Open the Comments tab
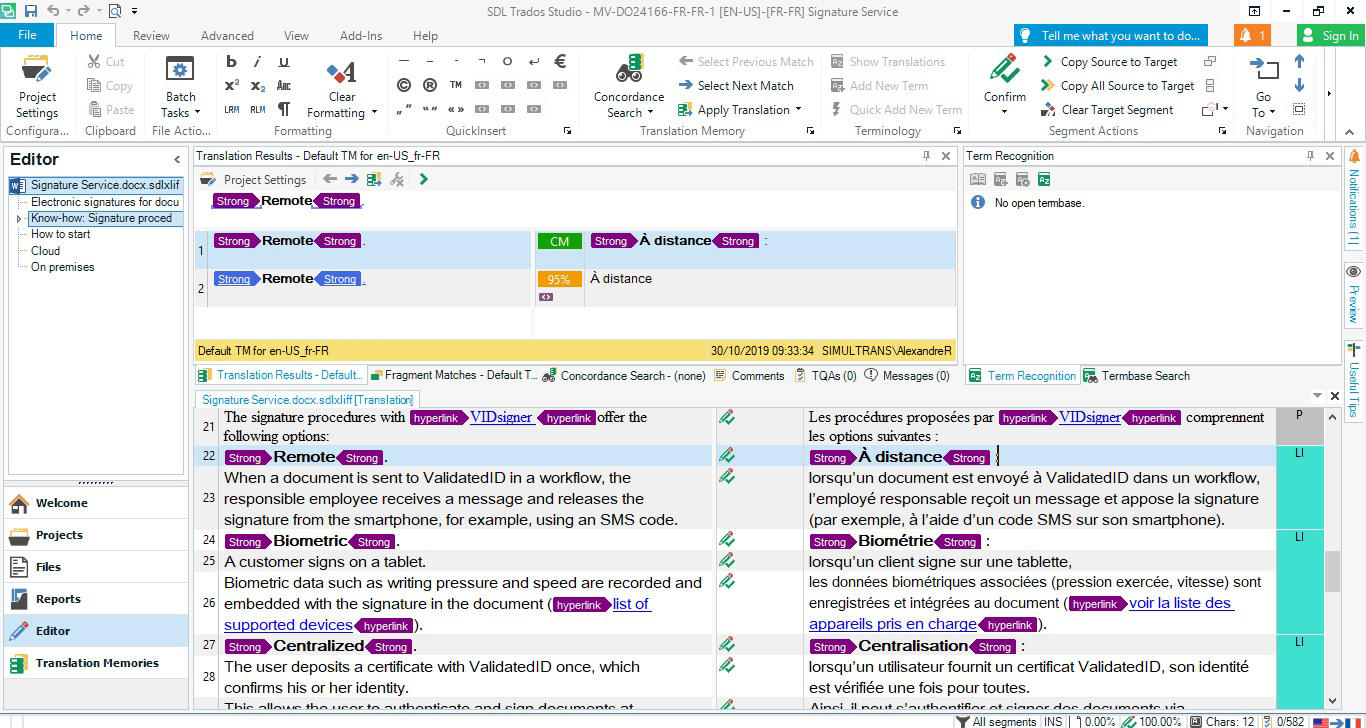The image size is (1366, 728). [x=749, y=375]
